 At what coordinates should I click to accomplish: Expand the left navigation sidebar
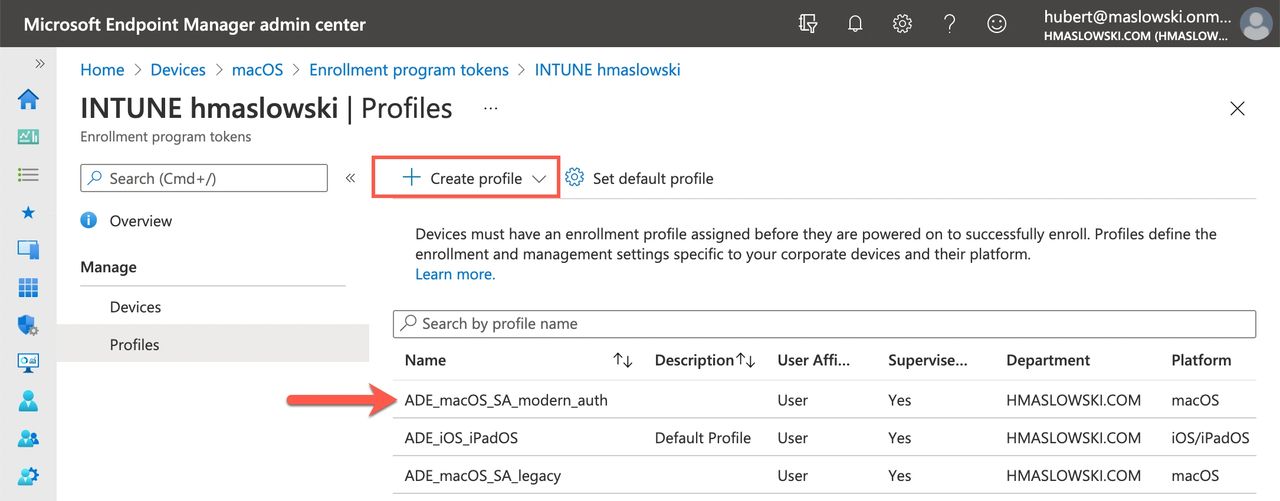coord(40,63)
